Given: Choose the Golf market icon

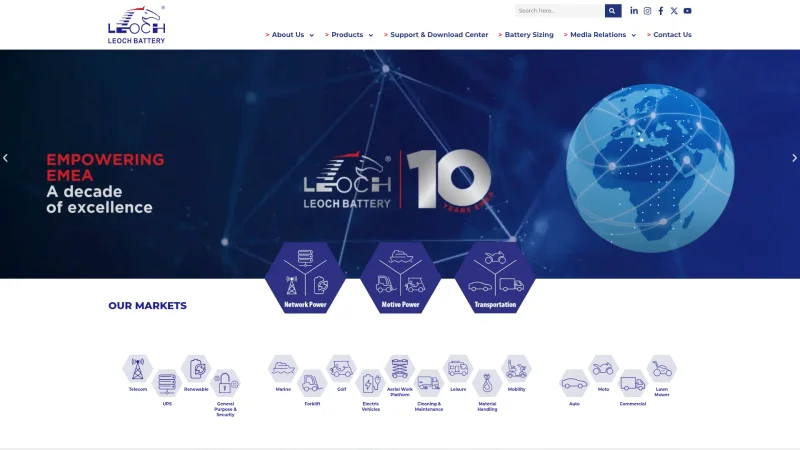Looking at the screenshot, I should pyautogui.click(x=341, y=369).
